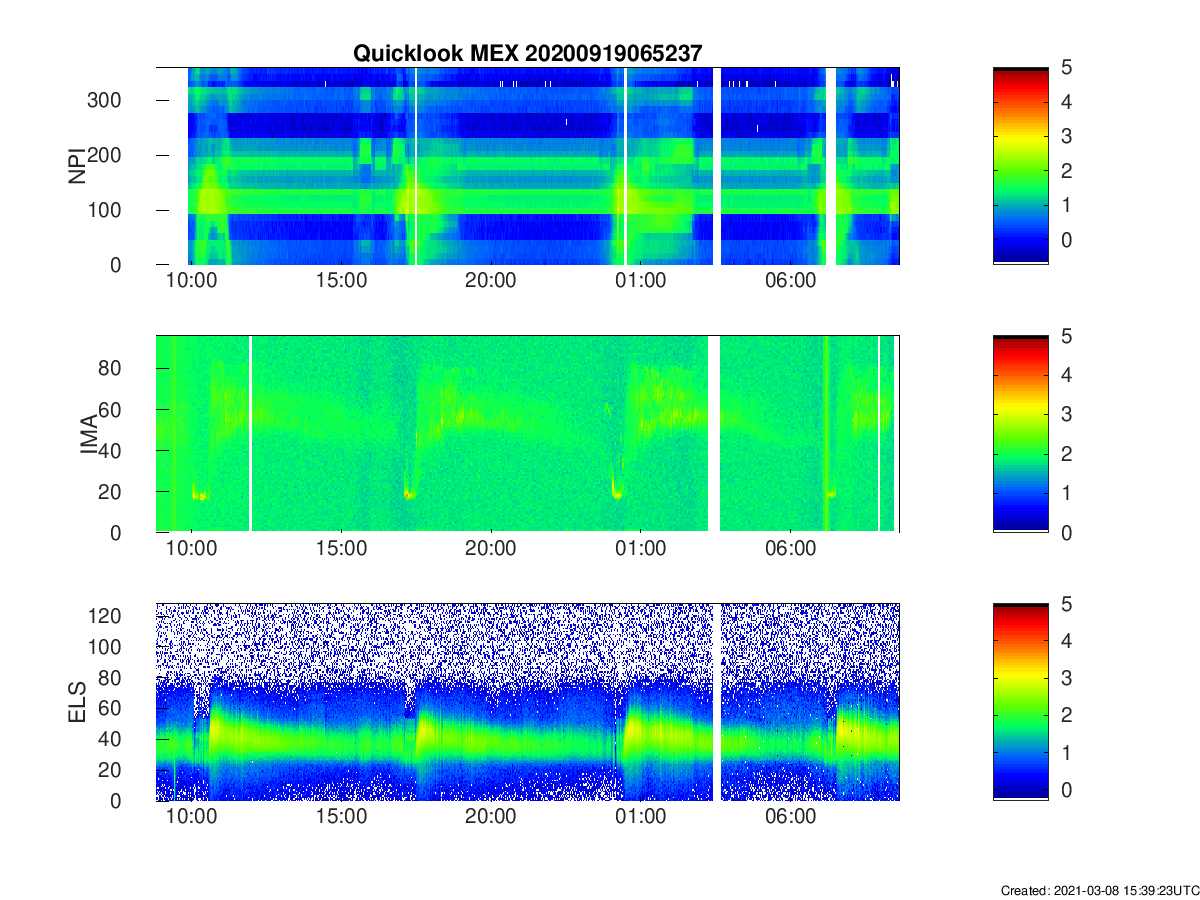Click the 01:00 time label under IMA plot
This screenshot has height=900, width=1200.
[640, 549]
